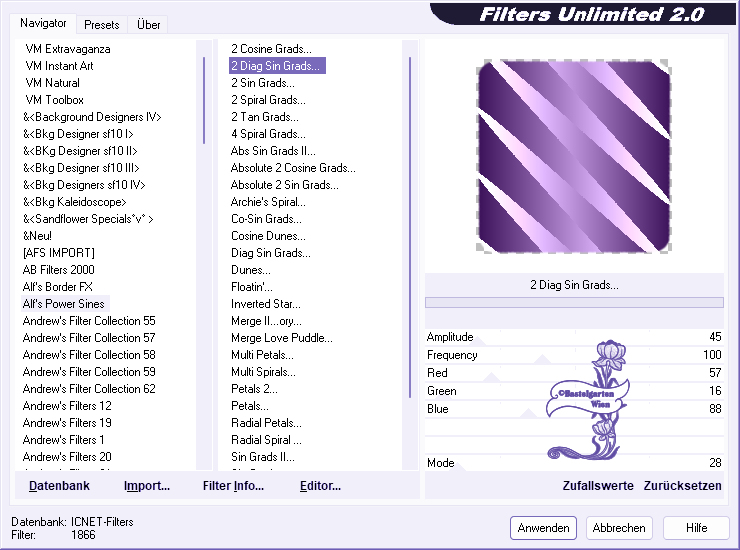Adjust the Mode slider

click(x=574, y=463)
